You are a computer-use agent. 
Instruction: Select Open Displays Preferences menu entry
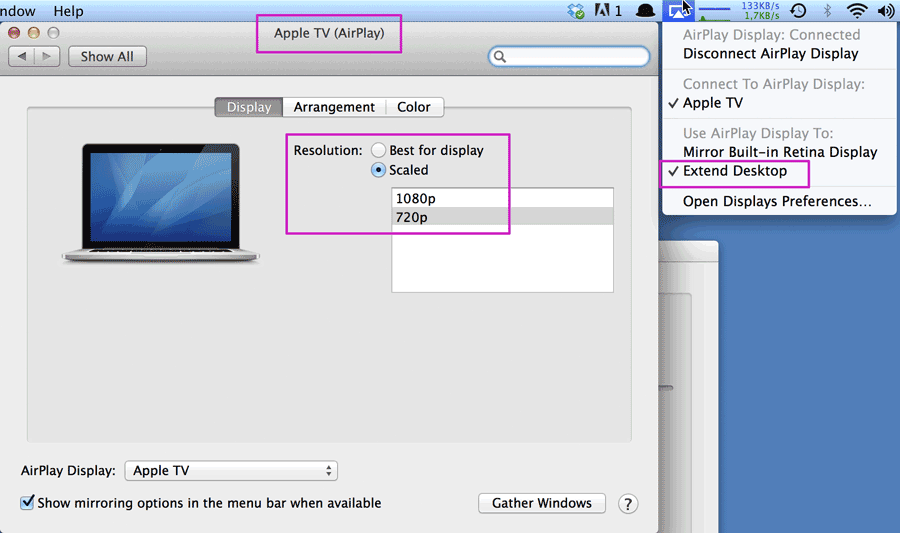tap(779, 201)
